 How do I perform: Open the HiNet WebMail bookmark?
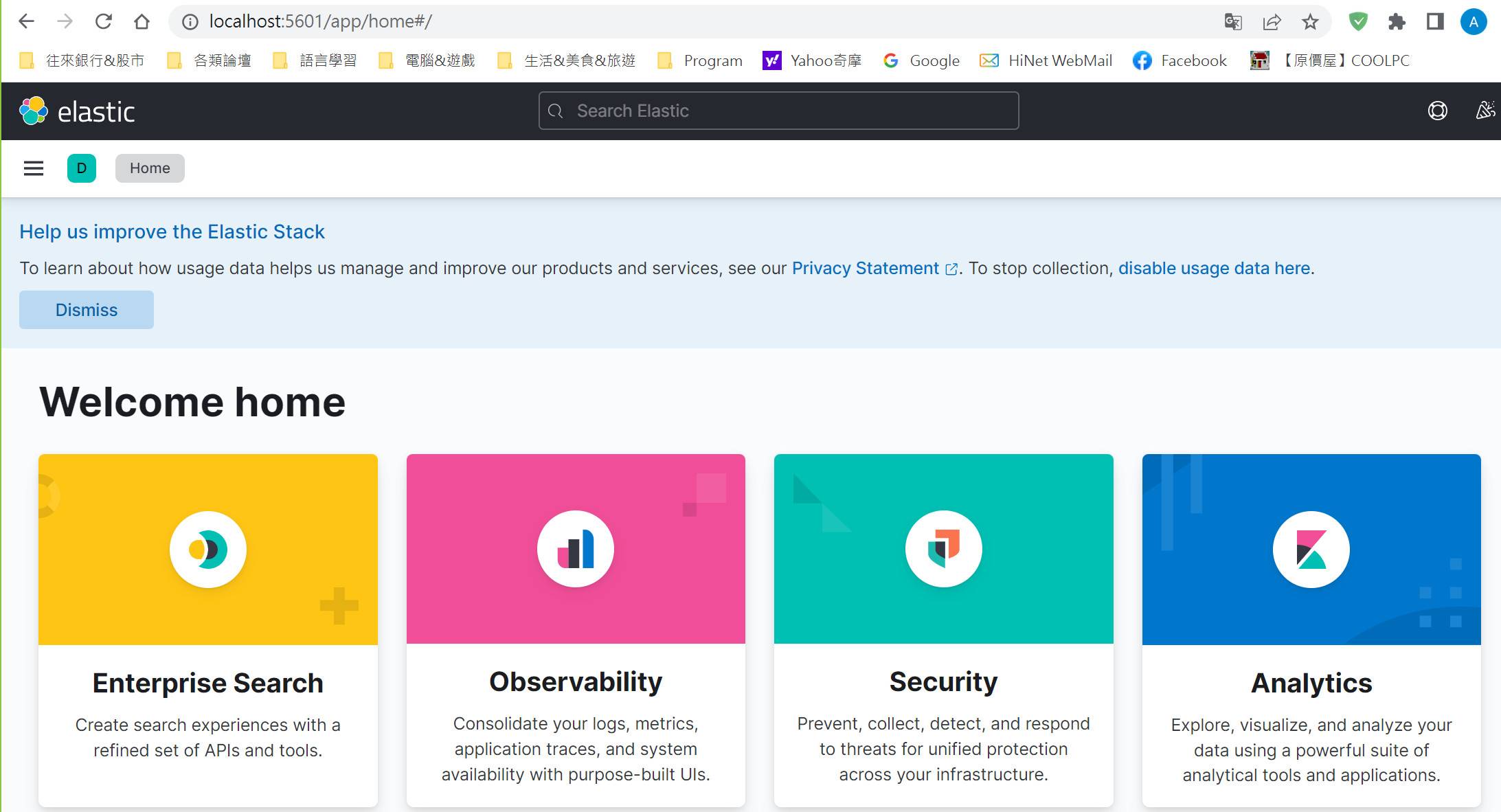click(1046, 60)
